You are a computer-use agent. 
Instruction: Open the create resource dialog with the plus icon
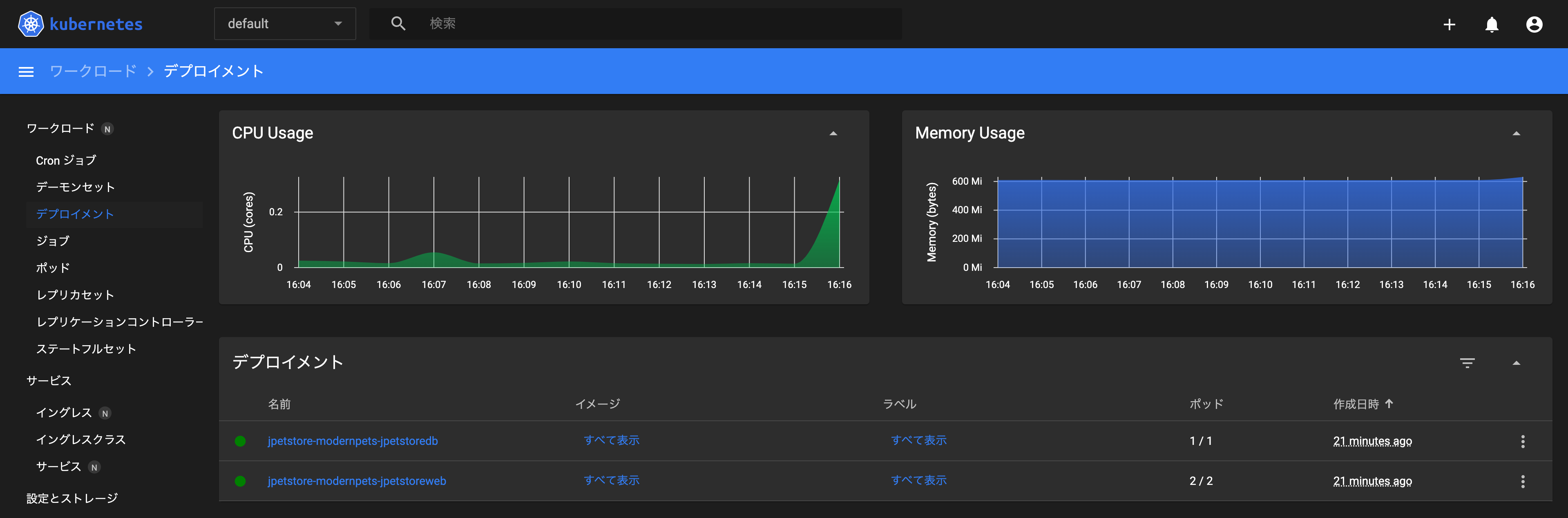click(x=1449, y=25)
